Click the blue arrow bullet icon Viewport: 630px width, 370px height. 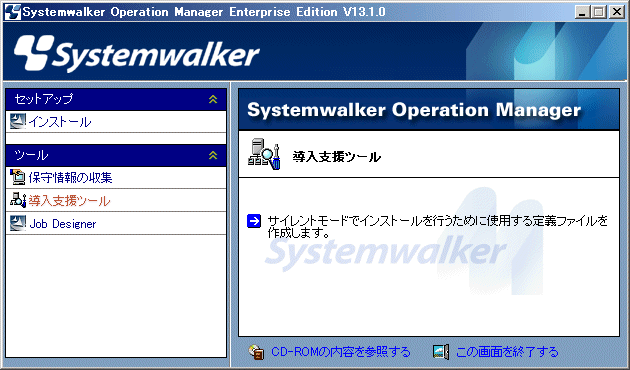pyautogui.click(x=254, y=221)
